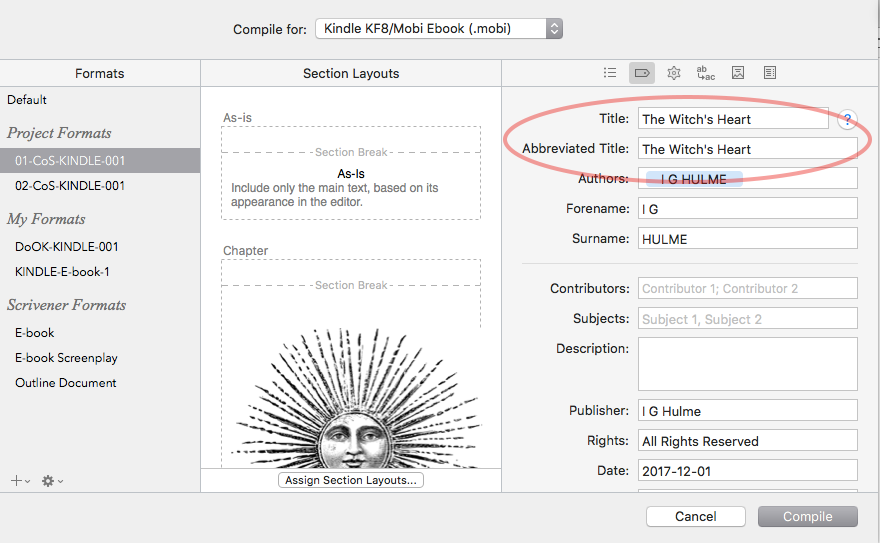Open the formats gear action menu
This screenshot has width=880, height=543.
tap(52, 481)
